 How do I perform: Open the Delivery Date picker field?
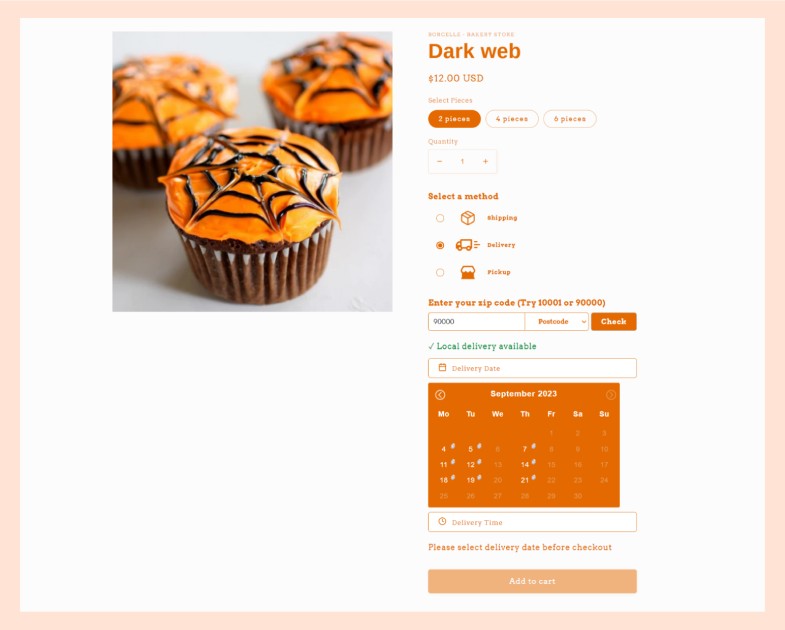coord(532,368)
